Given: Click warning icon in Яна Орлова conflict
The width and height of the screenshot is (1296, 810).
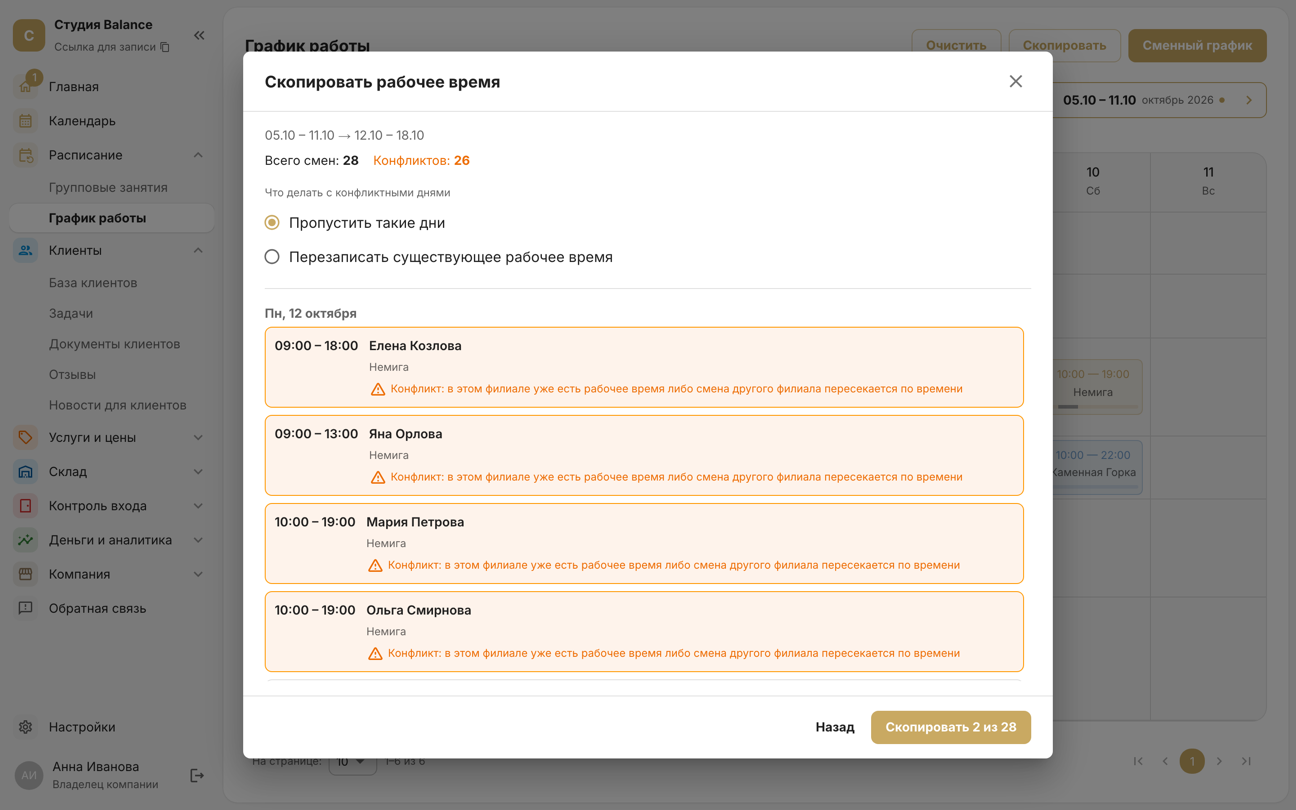Looking at the screenshot, I should pos(378,477).
